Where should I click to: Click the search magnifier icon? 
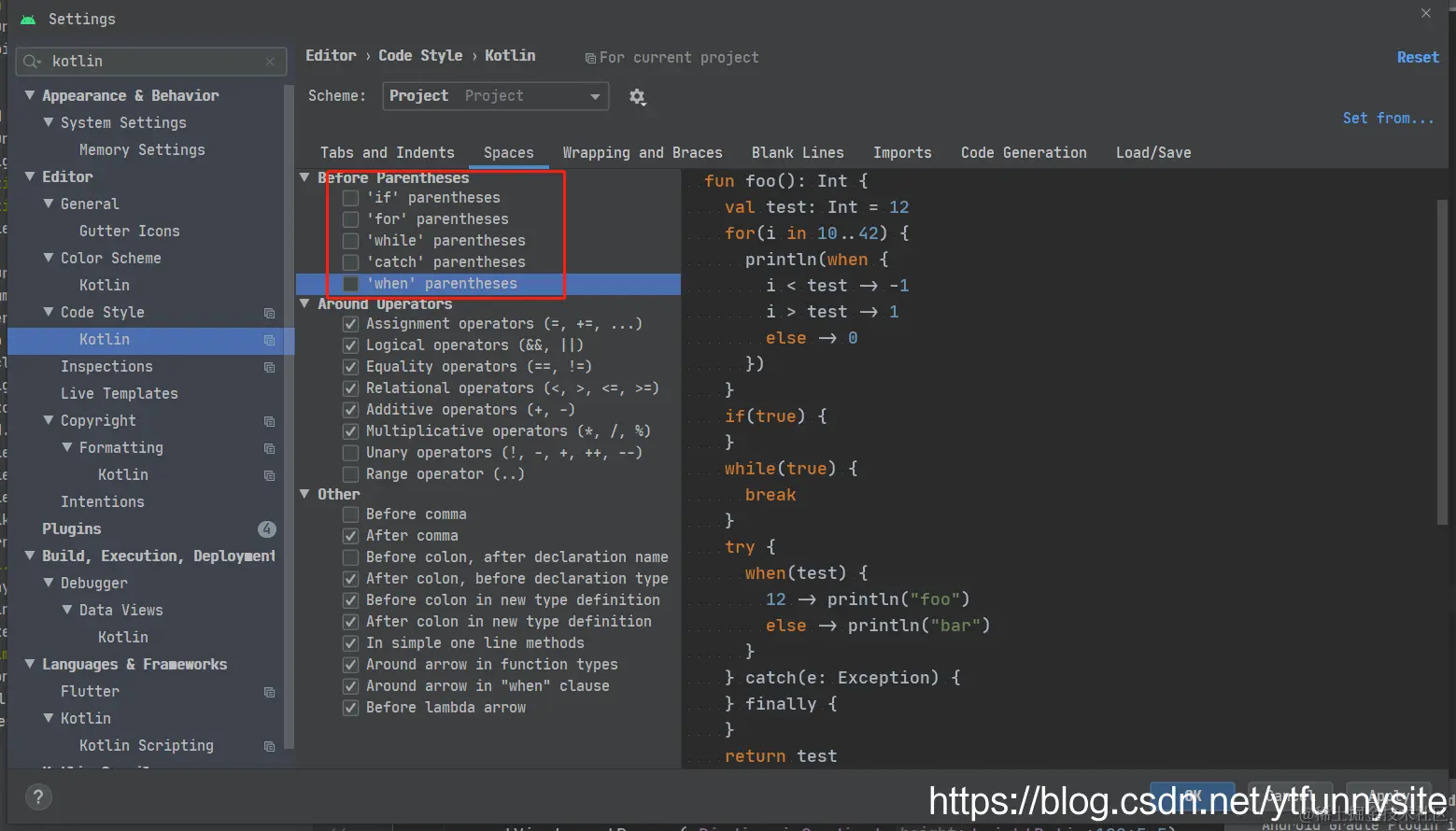tap(32, 62)
